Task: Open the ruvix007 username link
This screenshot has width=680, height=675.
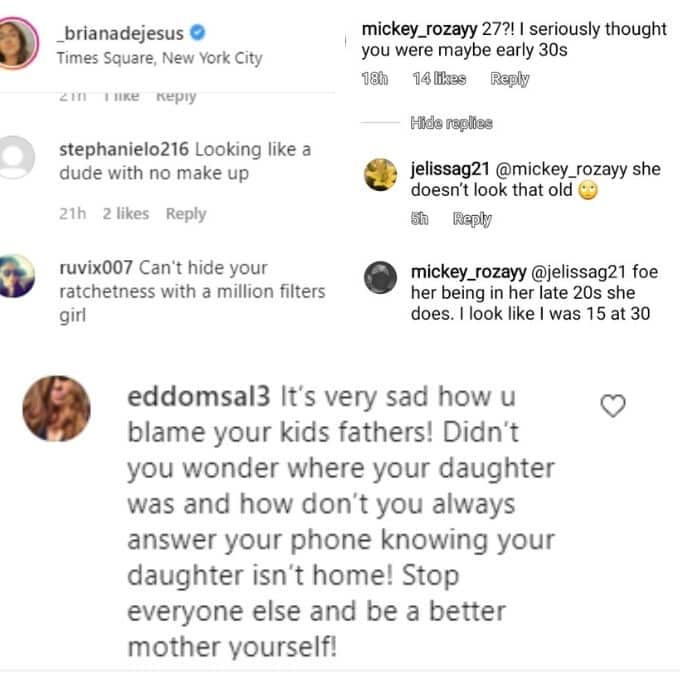Action: tap(96, 268)
